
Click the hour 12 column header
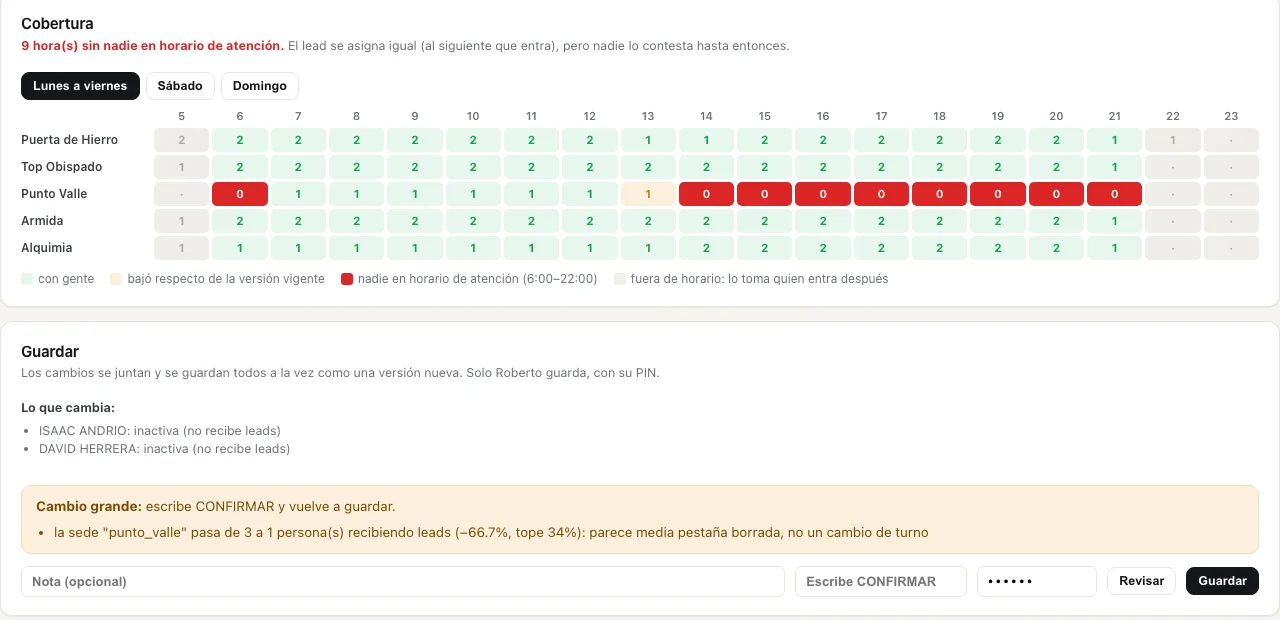tap(590, 116)
